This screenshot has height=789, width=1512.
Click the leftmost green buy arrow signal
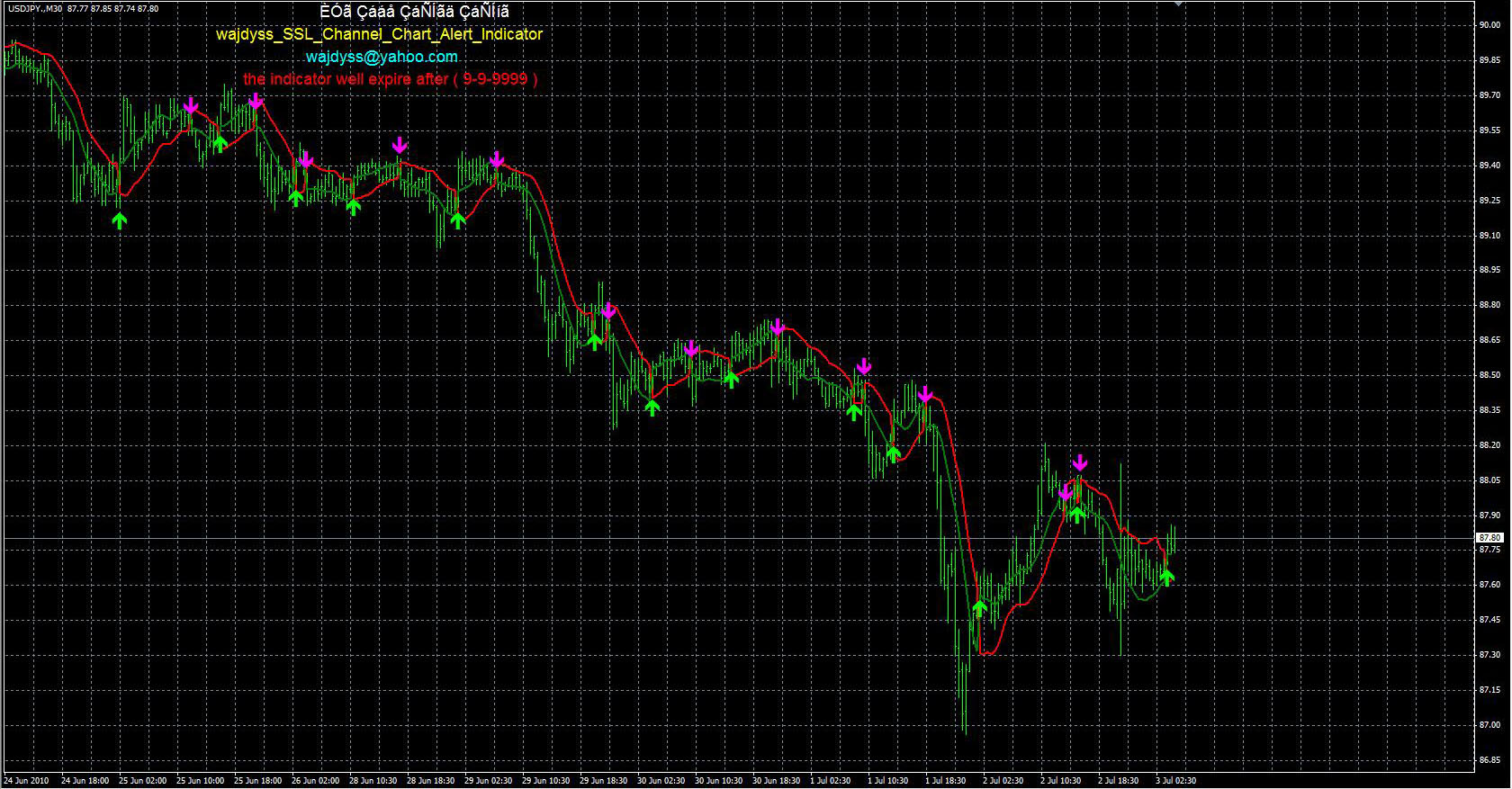(120, 220)
